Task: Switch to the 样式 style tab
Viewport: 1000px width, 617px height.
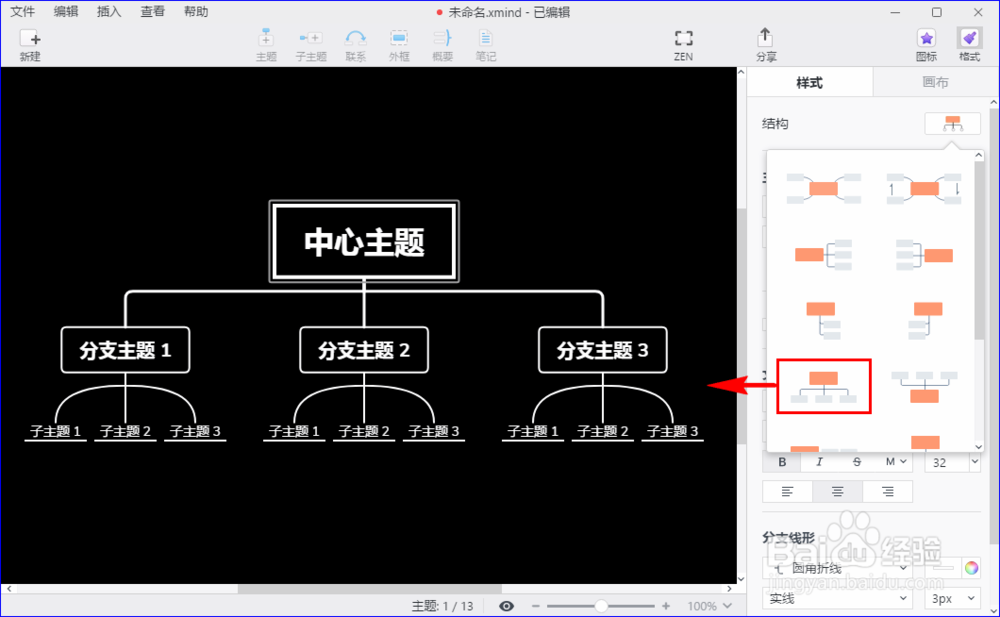Action: coord(809,82)
